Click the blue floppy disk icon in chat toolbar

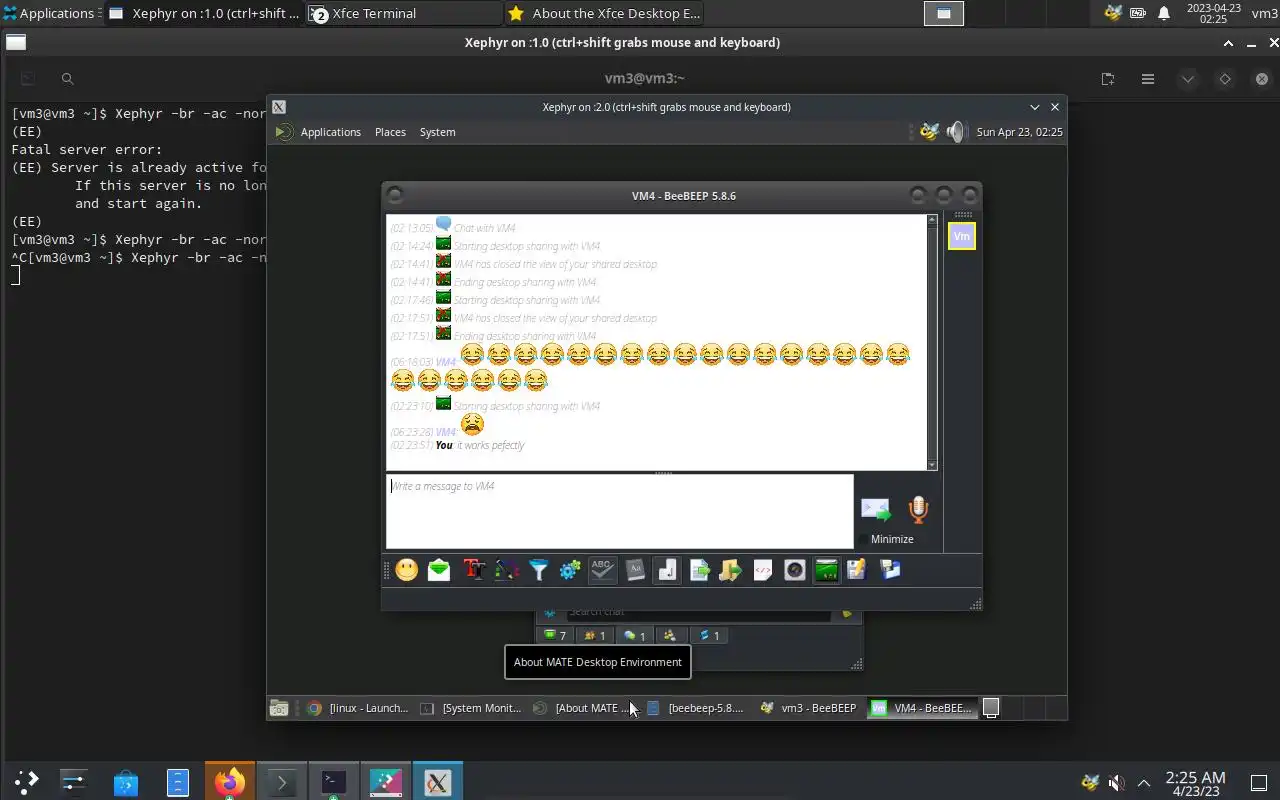(890, 570)
